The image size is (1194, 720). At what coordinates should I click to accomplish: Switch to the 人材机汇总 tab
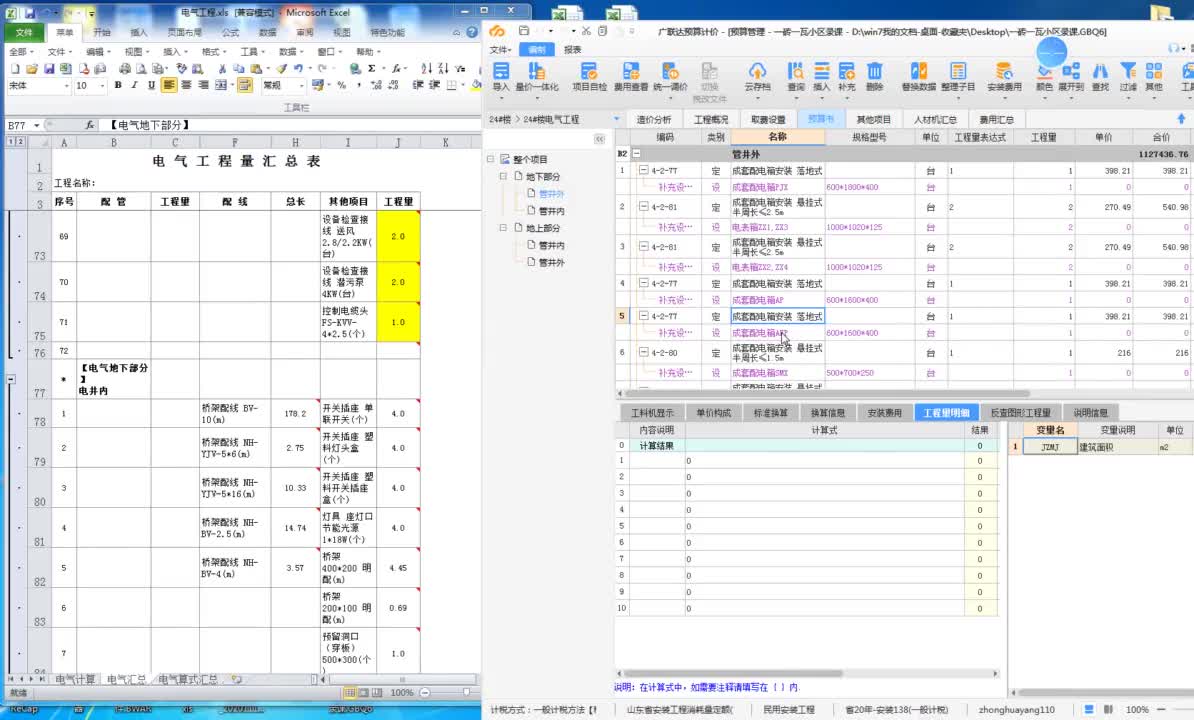point(934,119)
